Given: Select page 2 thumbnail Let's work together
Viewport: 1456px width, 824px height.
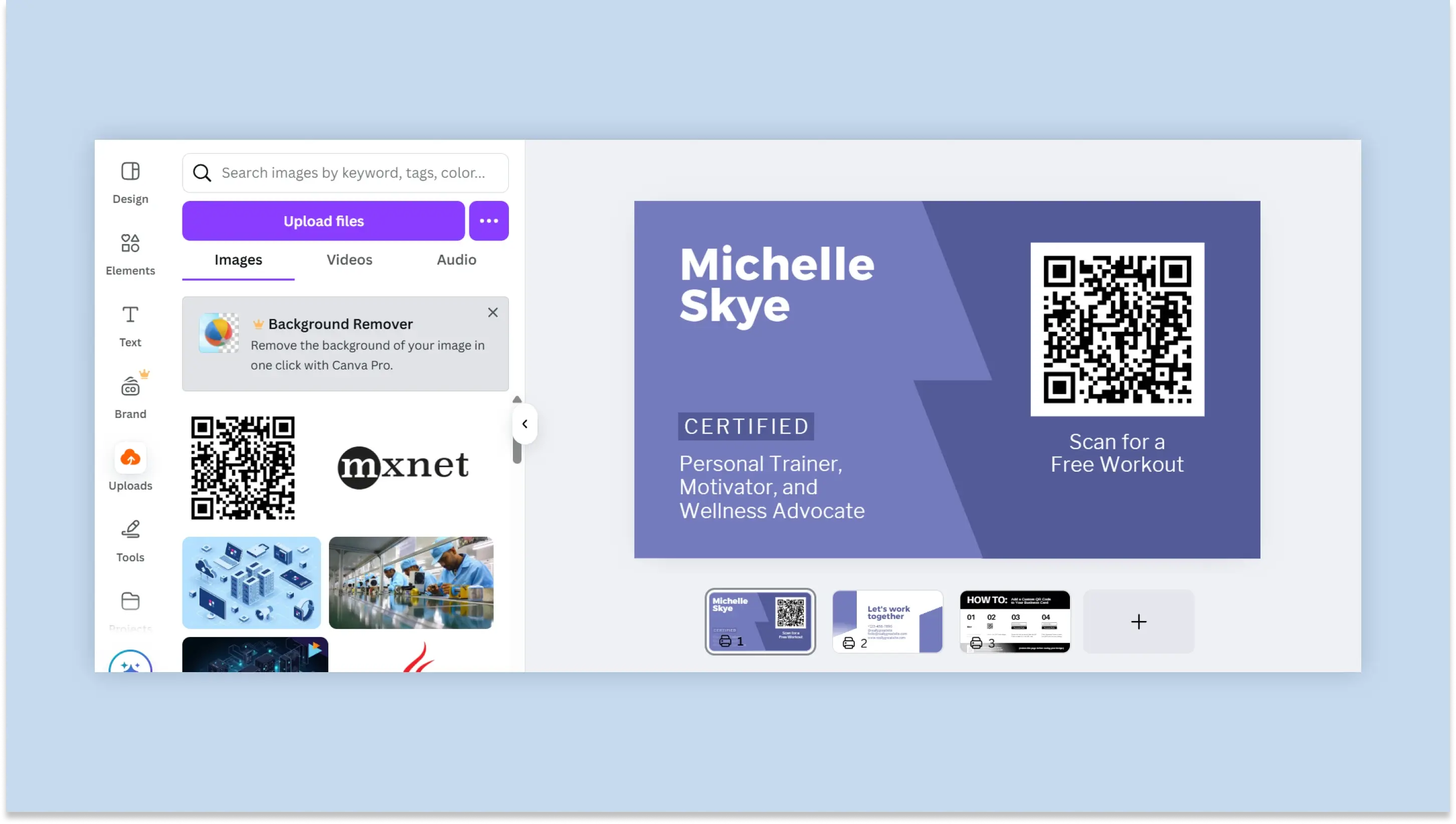Looking at the screenshot, I should pyautogui.click(x=887, y=622).
